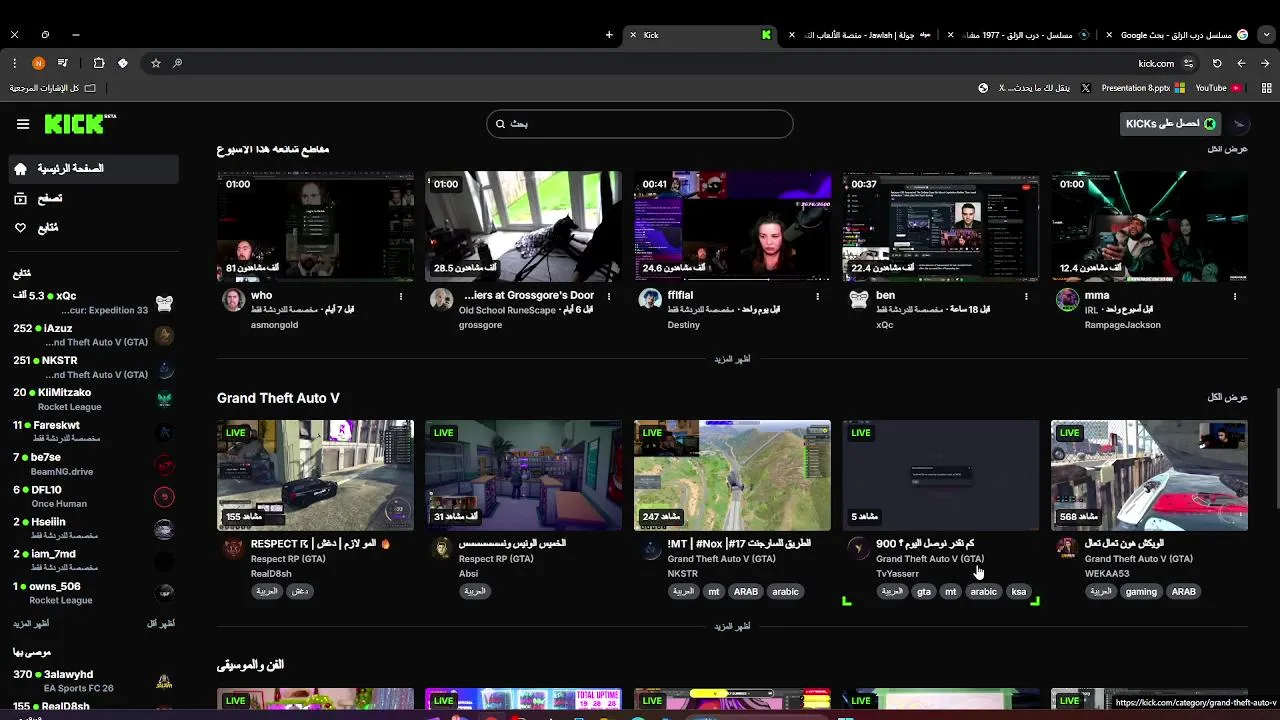Viewport: 1280px width, 720px height.
Task: Play the asmongold 'who' clip thumbnail
Action: [x=315, y=227]
